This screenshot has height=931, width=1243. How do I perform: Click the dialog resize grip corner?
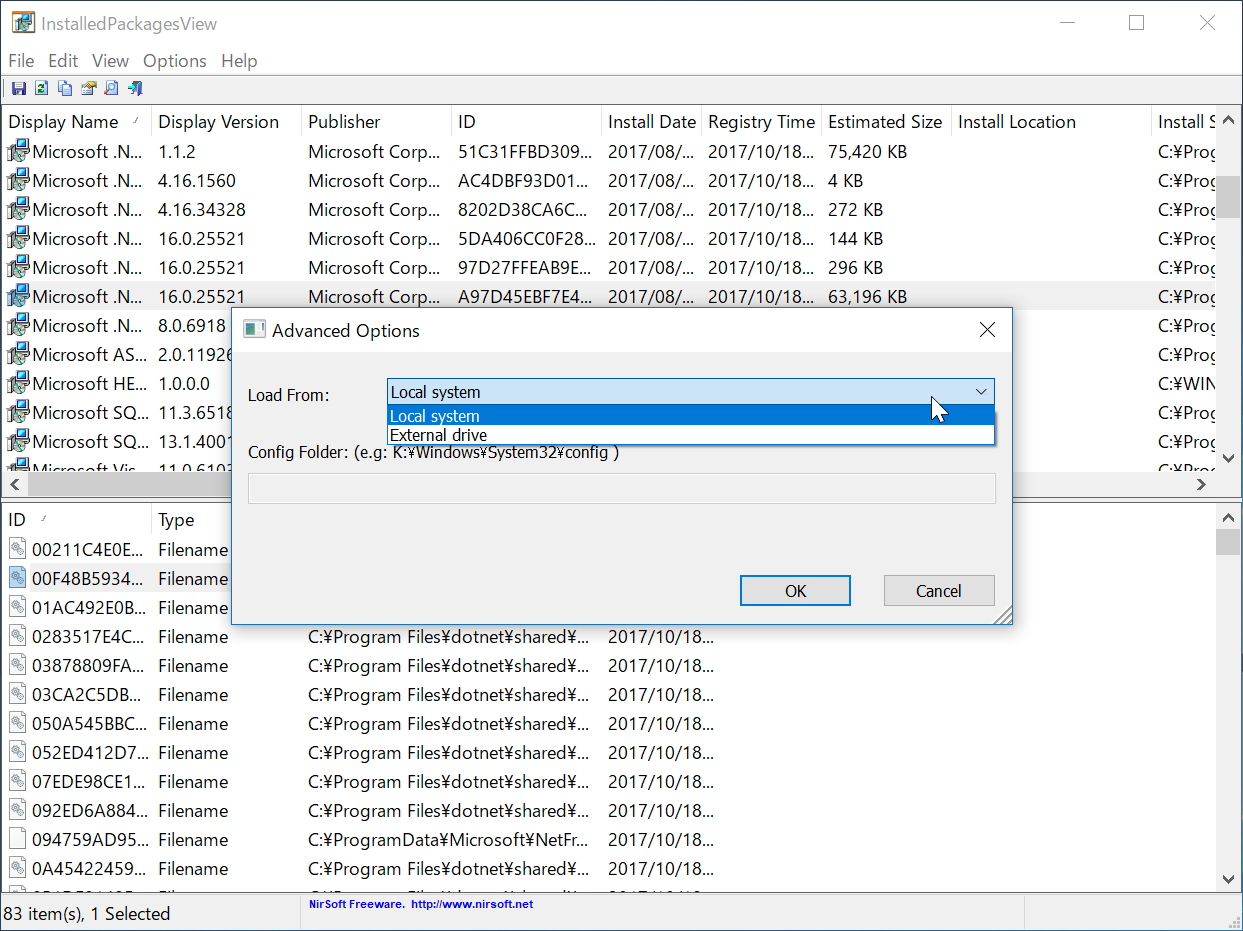(1002, 615)
